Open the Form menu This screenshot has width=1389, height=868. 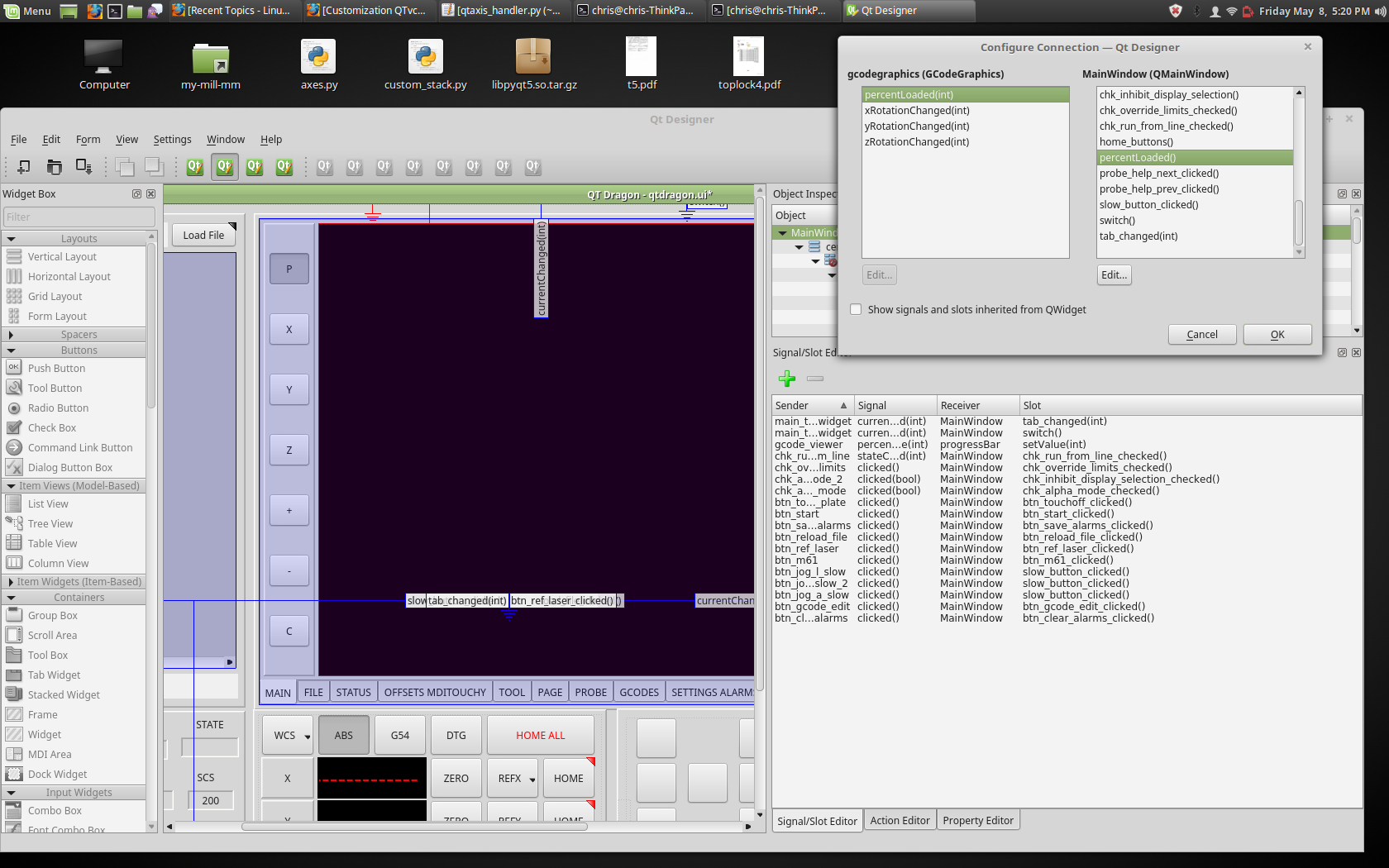tap(88, 140)
